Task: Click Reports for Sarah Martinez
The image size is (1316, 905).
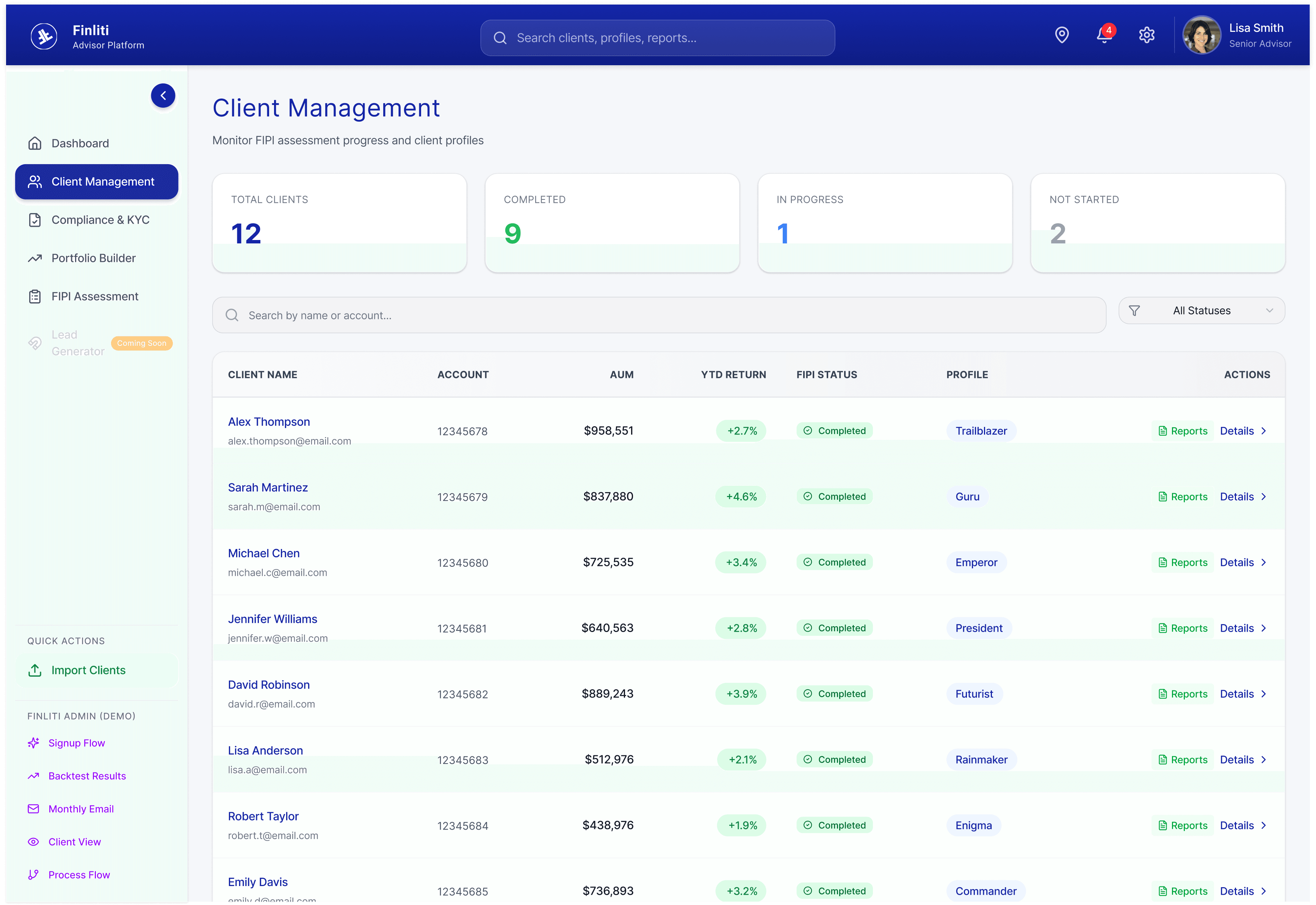Action: [1182, 496]
